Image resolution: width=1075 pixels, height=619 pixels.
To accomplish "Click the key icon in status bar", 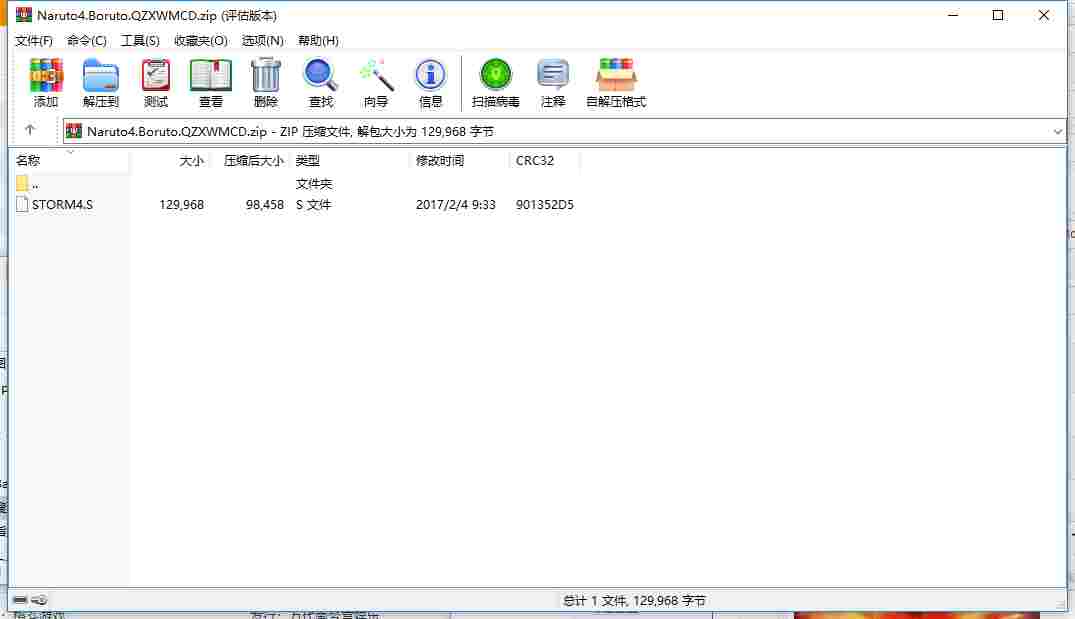I will click(x=39, y=600).
